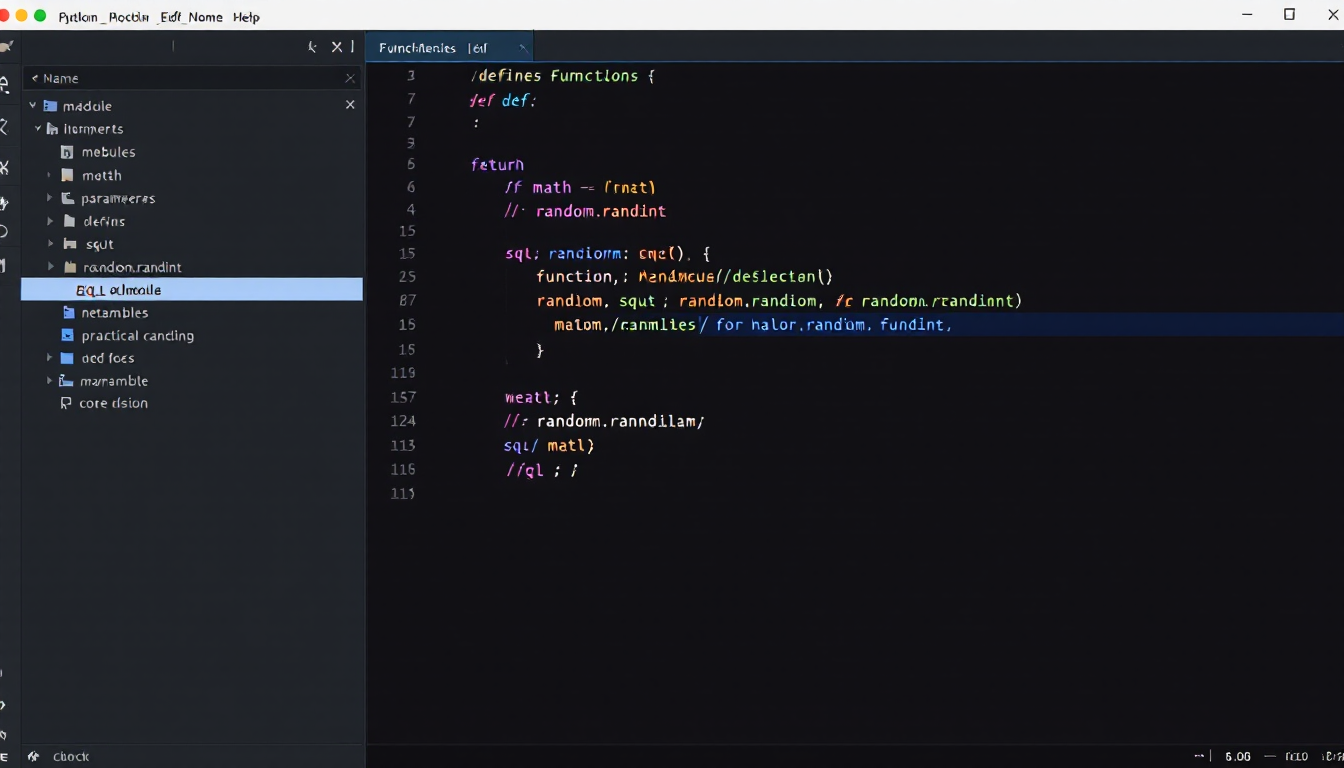Click the X icon on module row

350,105
